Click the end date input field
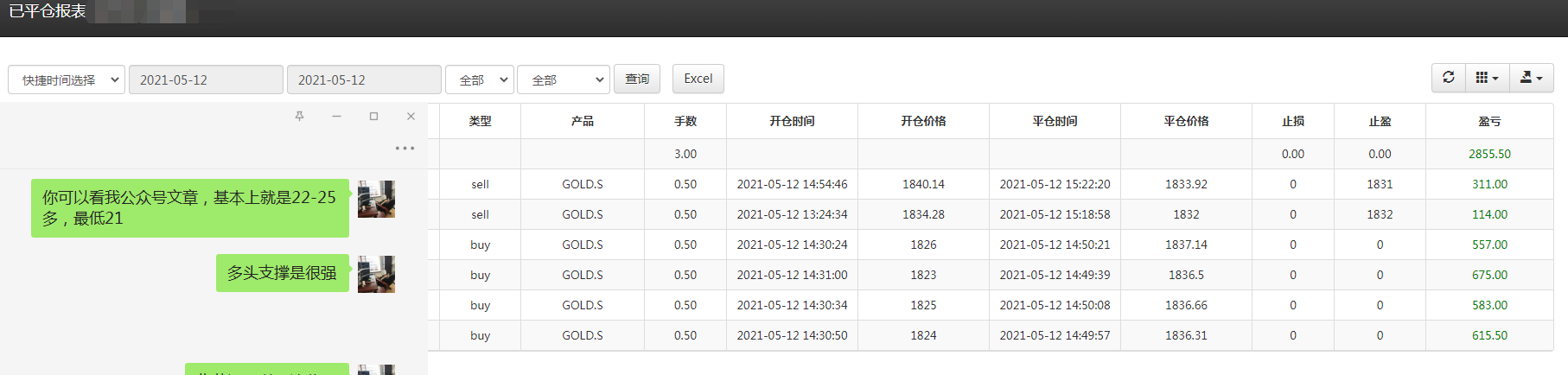Image resolution: width=1568 pixels, height=375 pixels. pos(364,79)
